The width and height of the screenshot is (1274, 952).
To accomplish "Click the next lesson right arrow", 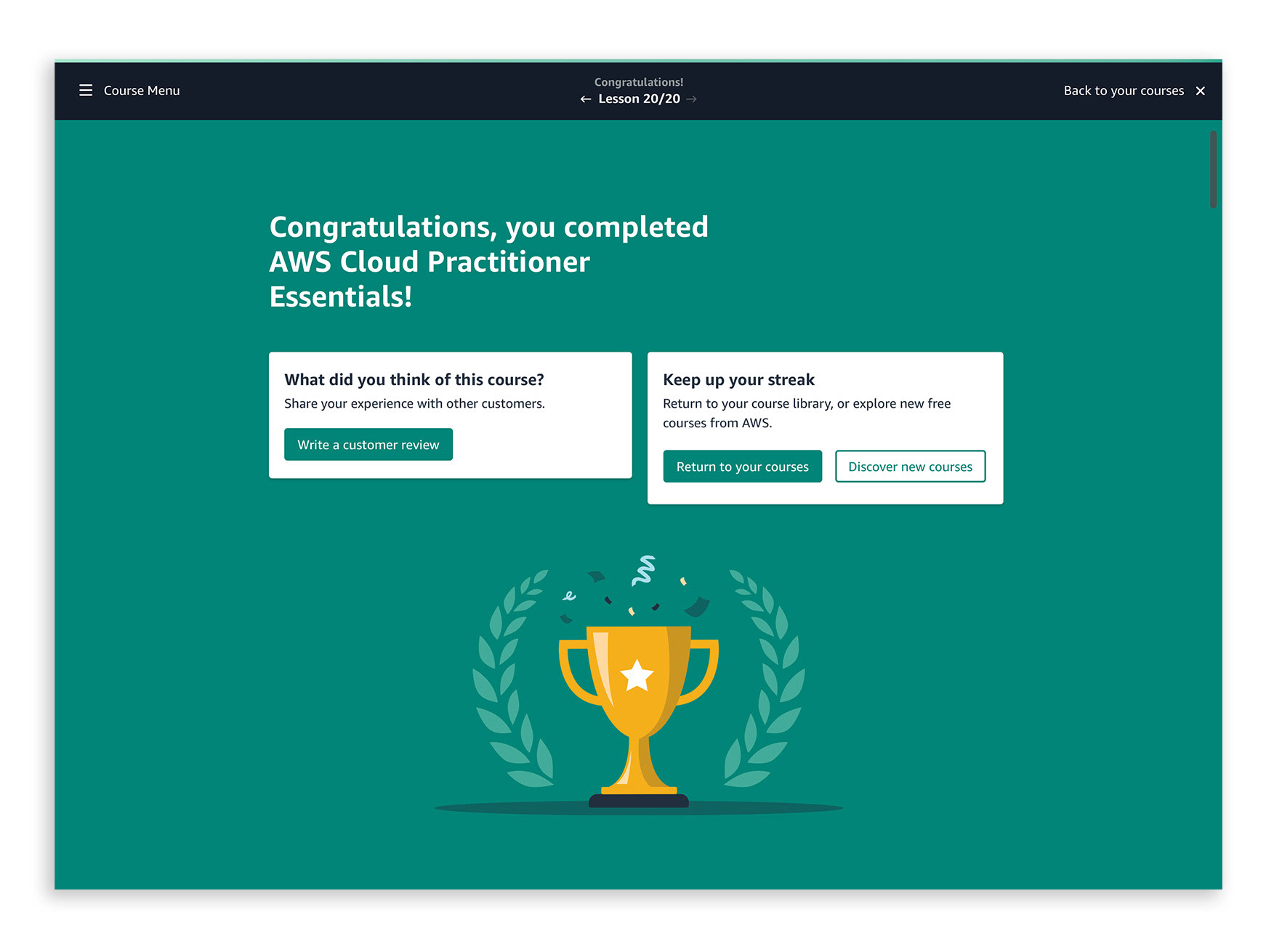I will [x=691, y=99].
